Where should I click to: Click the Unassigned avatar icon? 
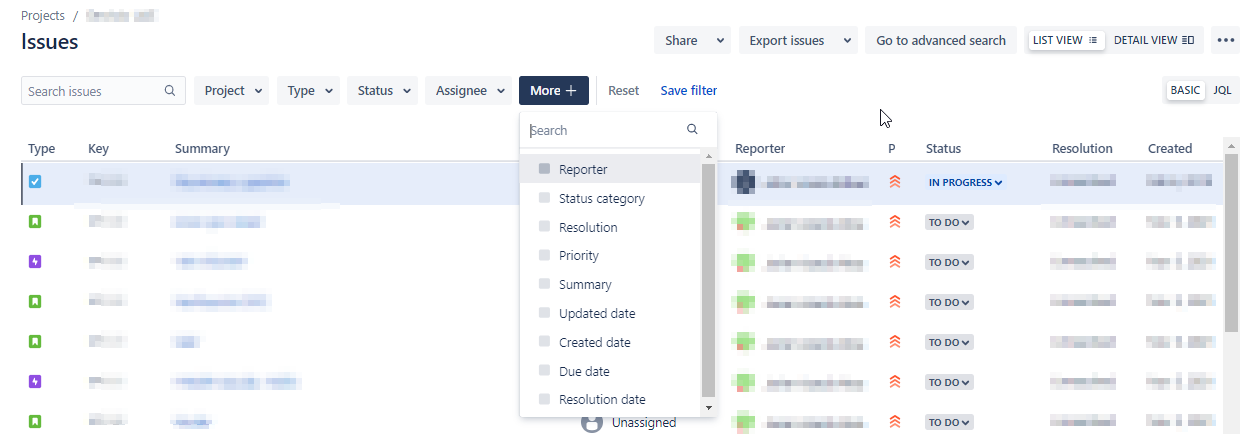tap(591, 423)
